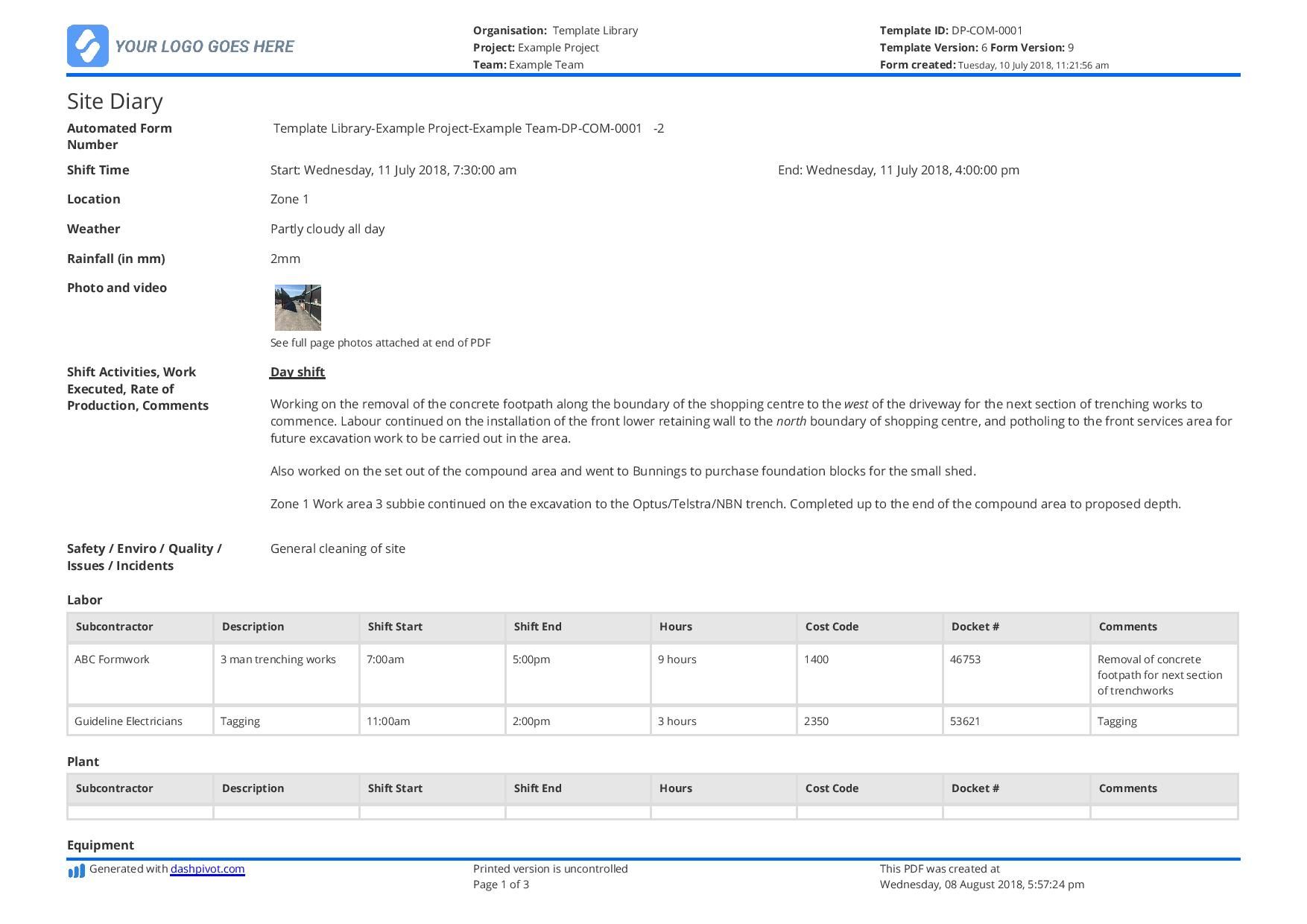1307x924 pixels.
Task: Click the 'YOUR LOGO GOES HERE' text
Action: (x=205, y=46)
